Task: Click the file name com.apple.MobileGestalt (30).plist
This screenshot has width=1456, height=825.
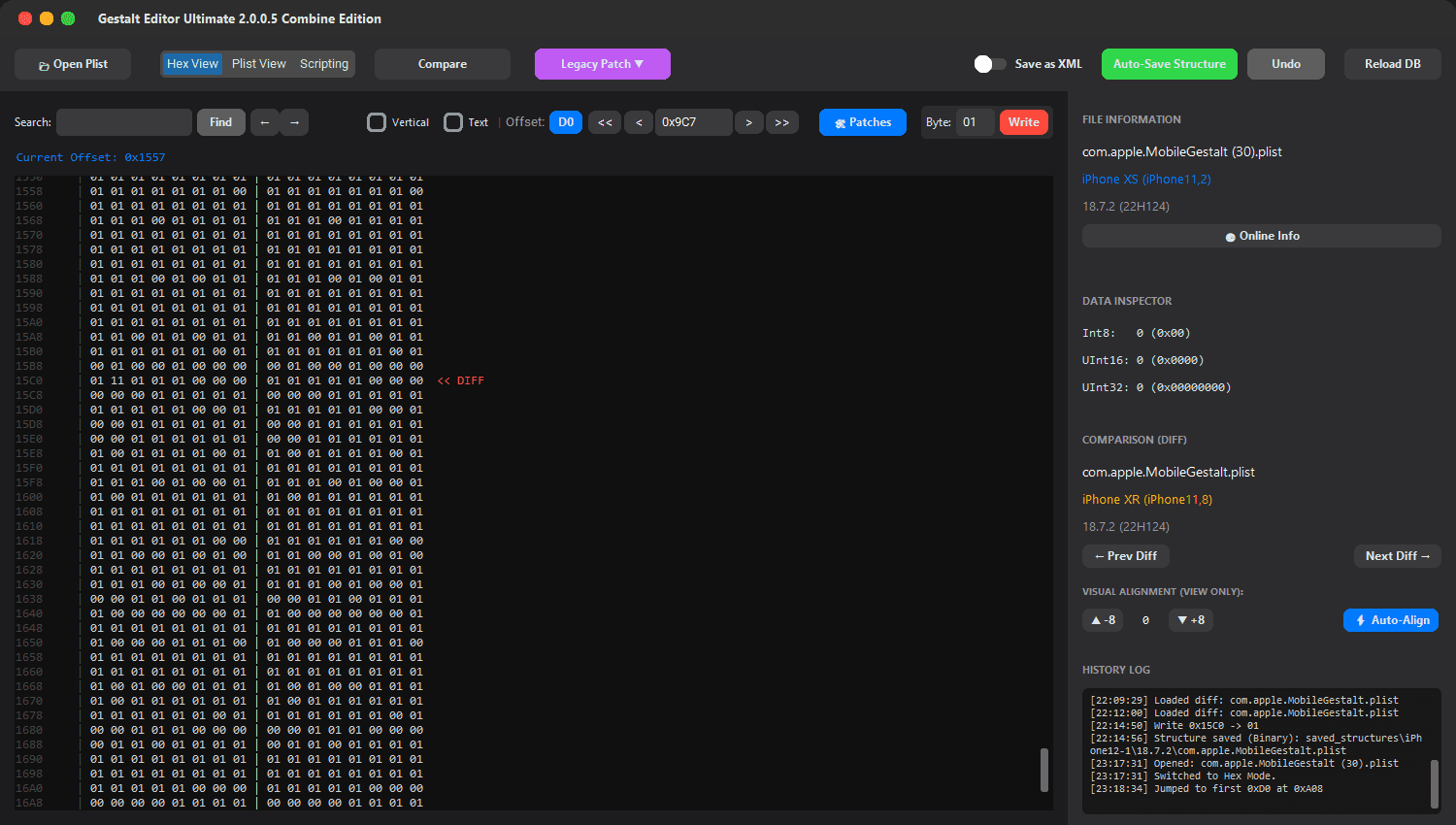Action: pyautogui.click(x=1182, y=152)
